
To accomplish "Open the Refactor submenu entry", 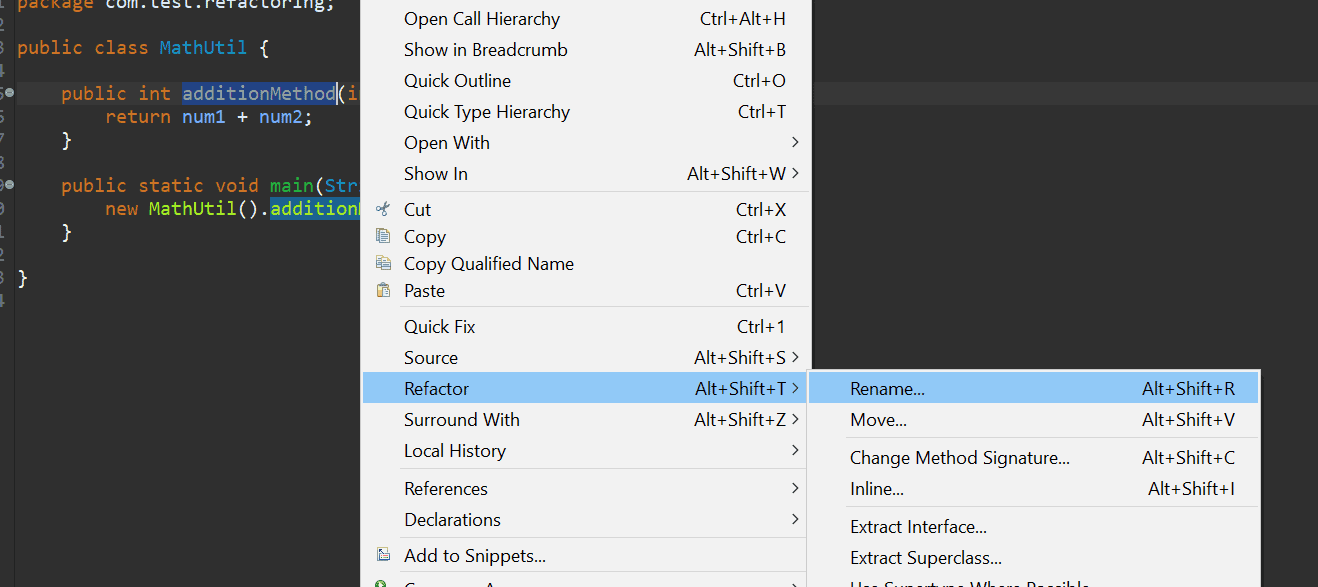I will (585, 389).
